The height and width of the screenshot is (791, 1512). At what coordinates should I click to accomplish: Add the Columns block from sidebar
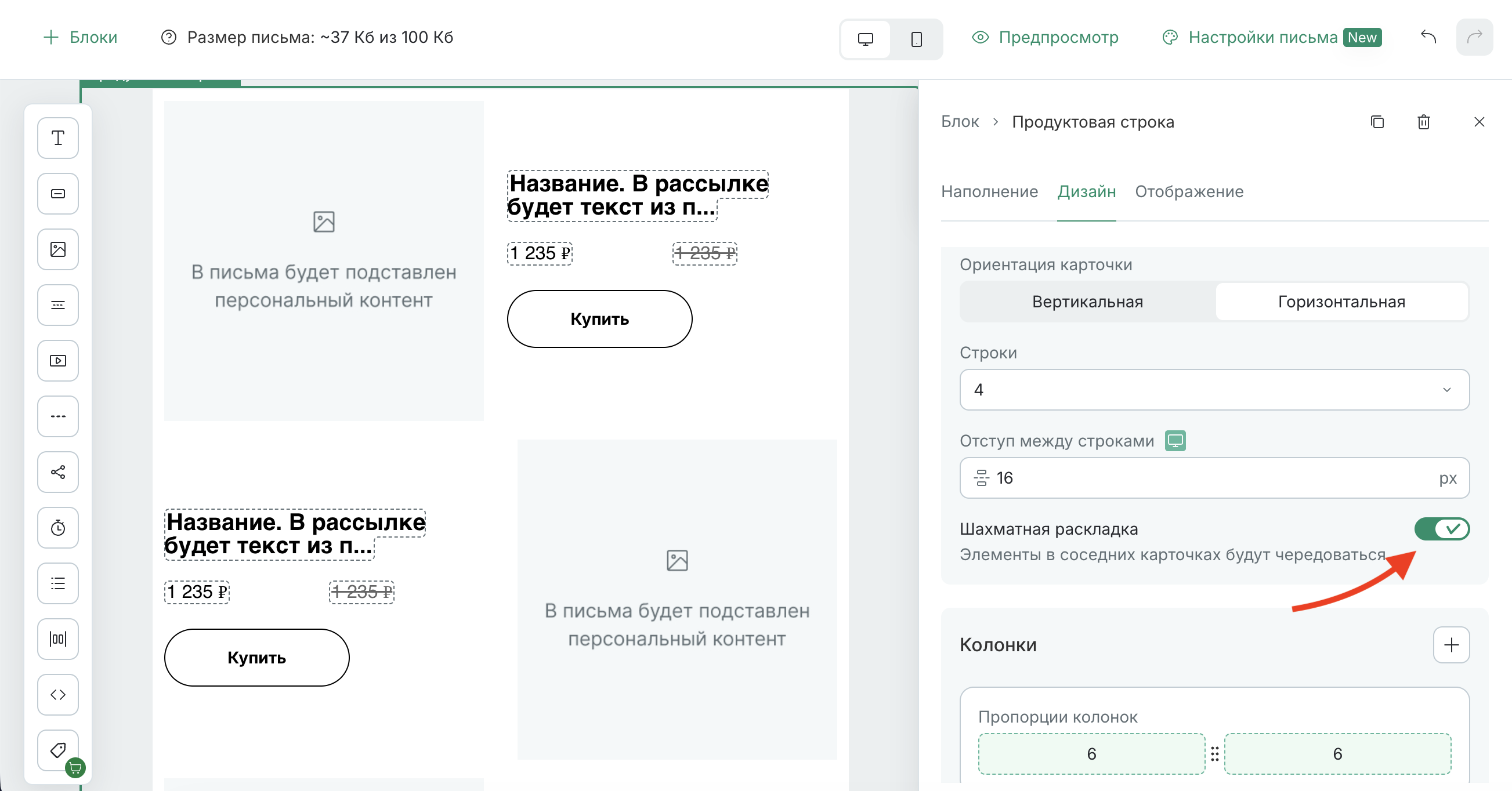pos(57,639)
